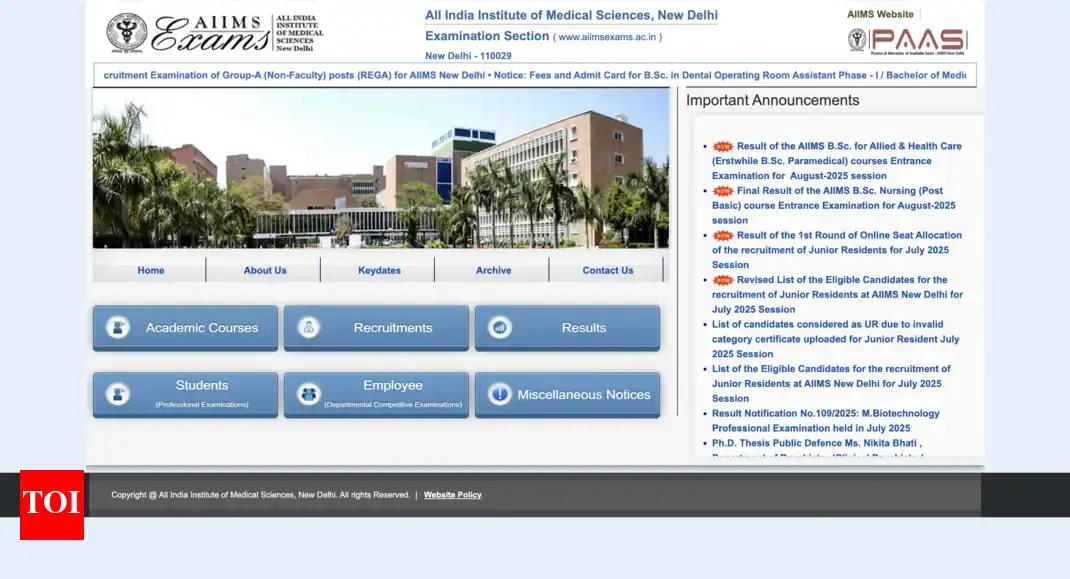
Task: Click the Recruitments person icon
Action: pos(308,328)
